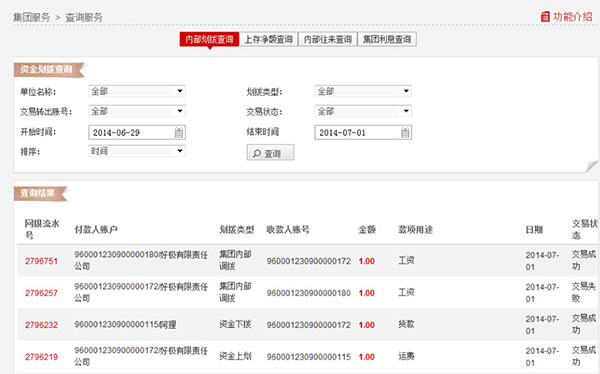Select the 资金上划 transfer type cell
The width and height of the screenshot is (600, 374).
pyautogui.click(x=235, y=356)
